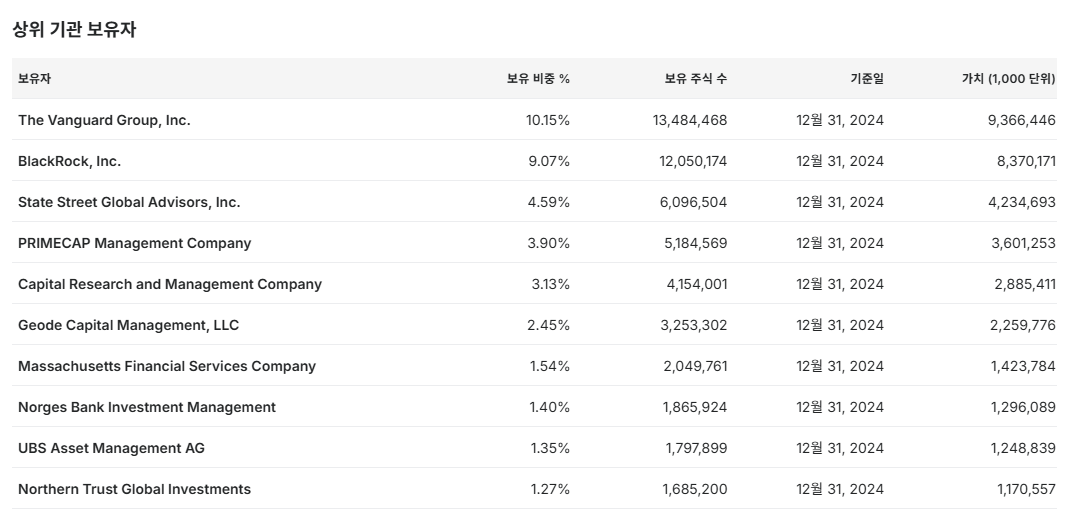Click shares value 1,685,200

[x=695, y=489]
